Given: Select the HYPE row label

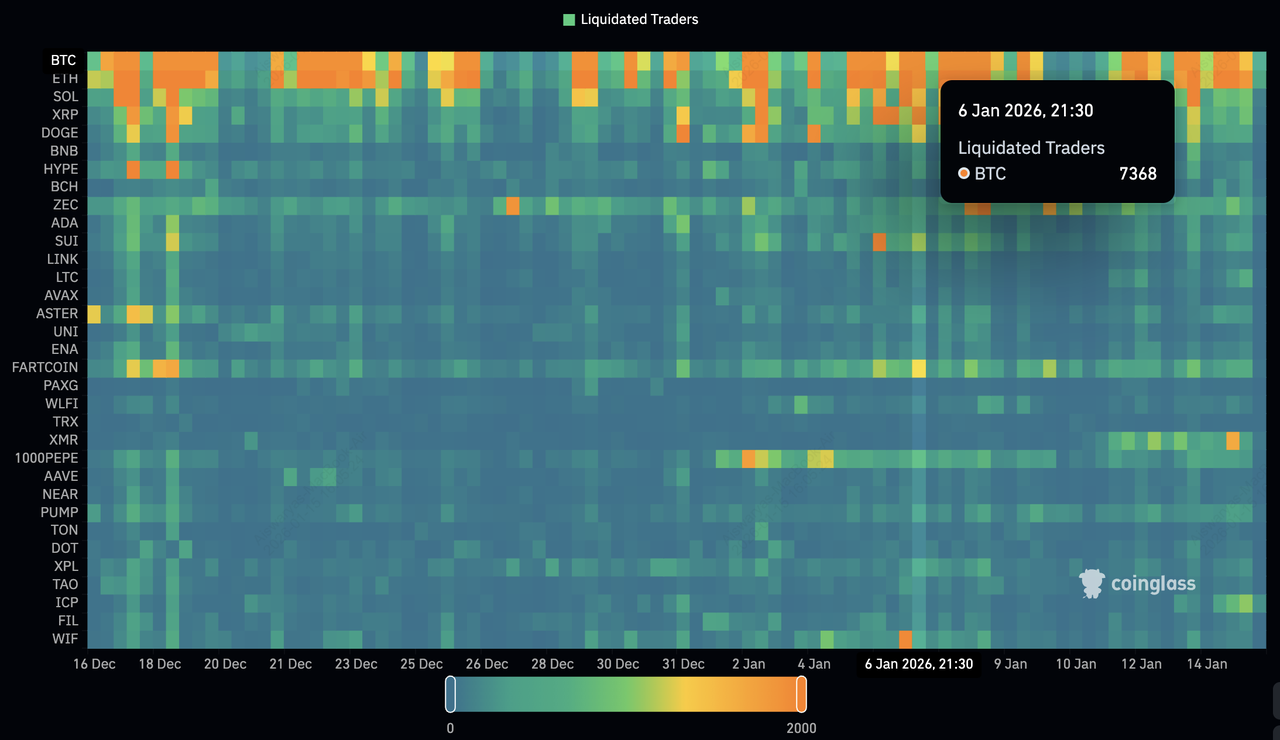Looking at the screenshot, I should tap(60, 169).
